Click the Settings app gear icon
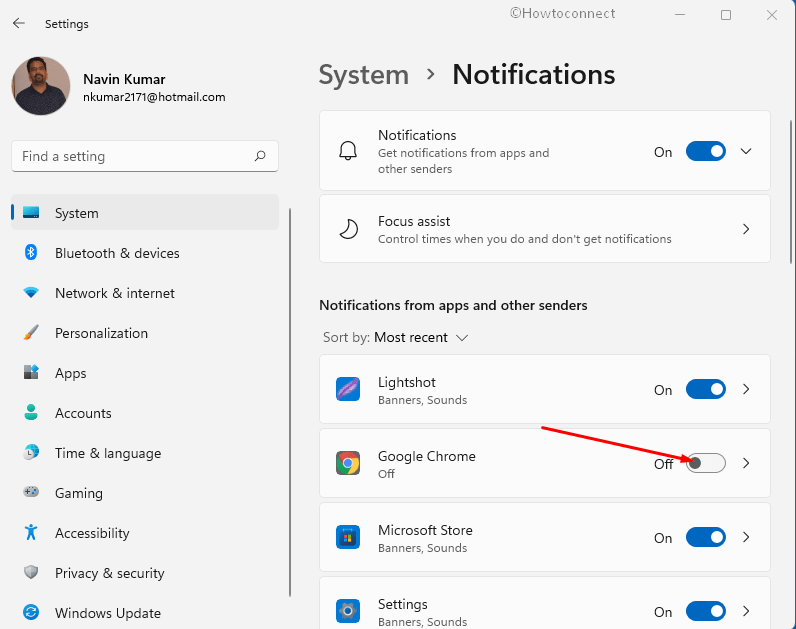796x629 pixels. click(348, 611)
